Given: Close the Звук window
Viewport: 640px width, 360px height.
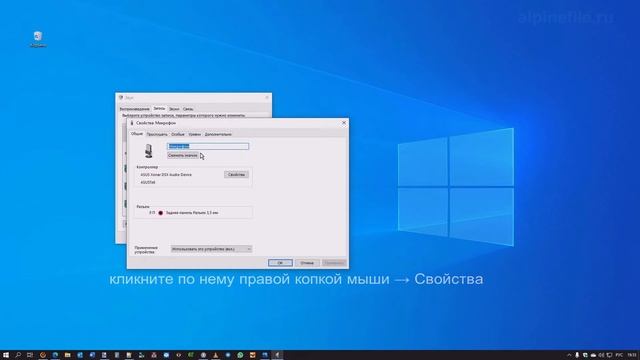Looking at the screenshot, I should [267, 98].
